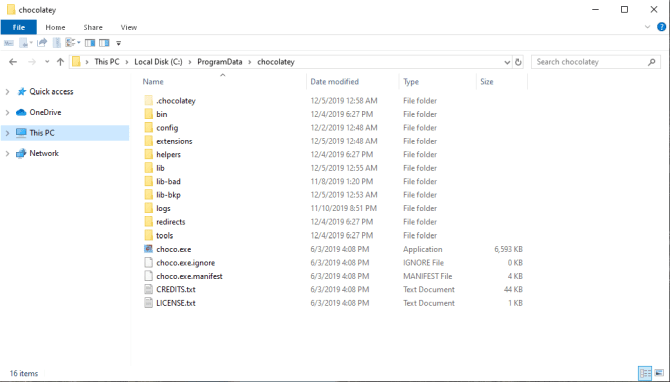This screenshot has height=382, width=670.
Task: Refresh the chocolatey folder view
Action: click(x=518, y=62)
